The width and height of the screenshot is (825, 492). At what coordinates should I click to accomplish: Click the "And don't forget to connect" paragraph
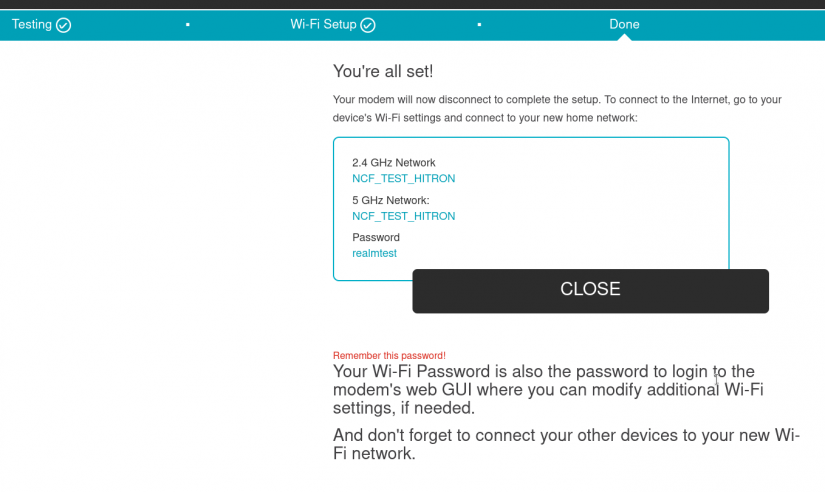565,444
